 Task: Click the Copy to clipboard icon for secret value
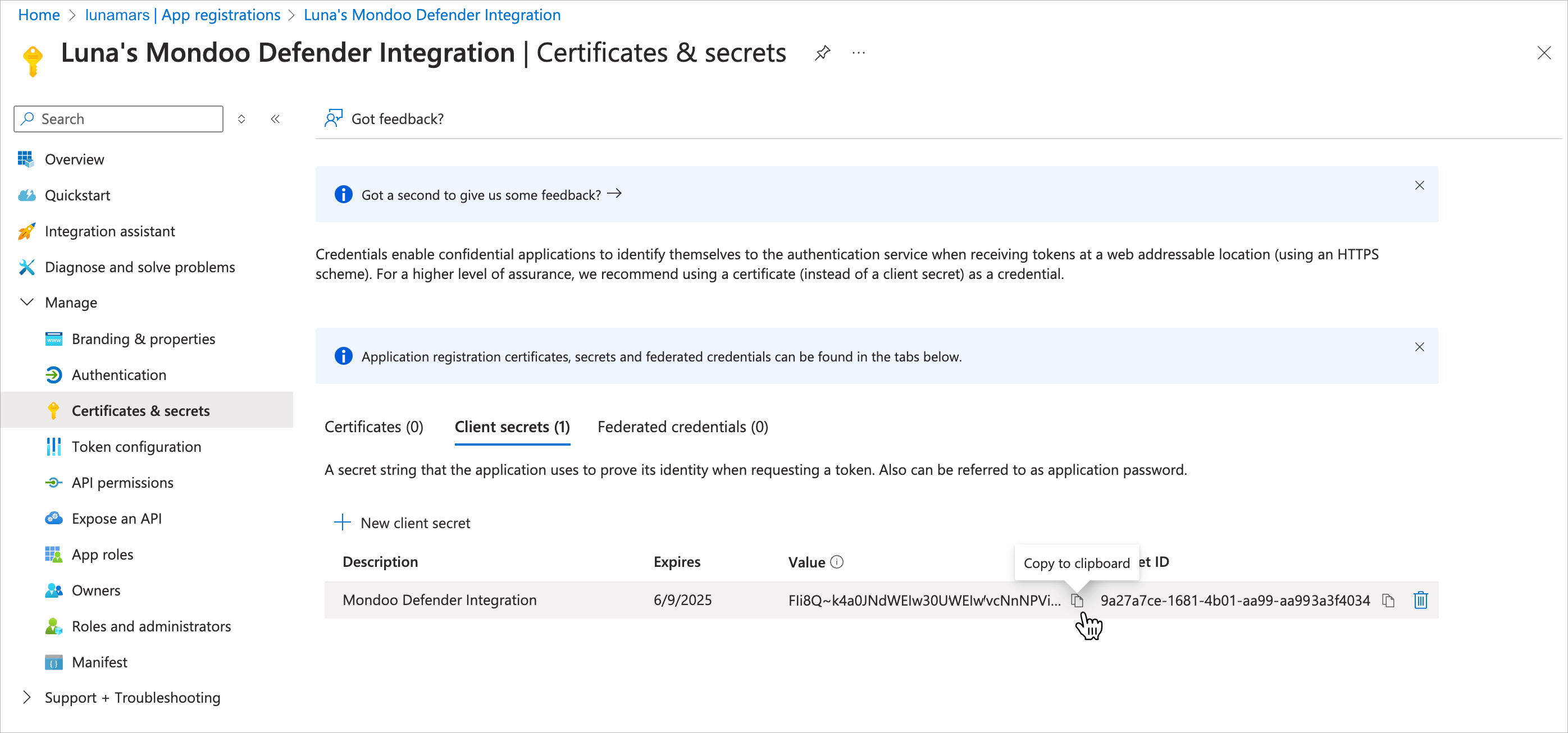(x=1079, y=600)
